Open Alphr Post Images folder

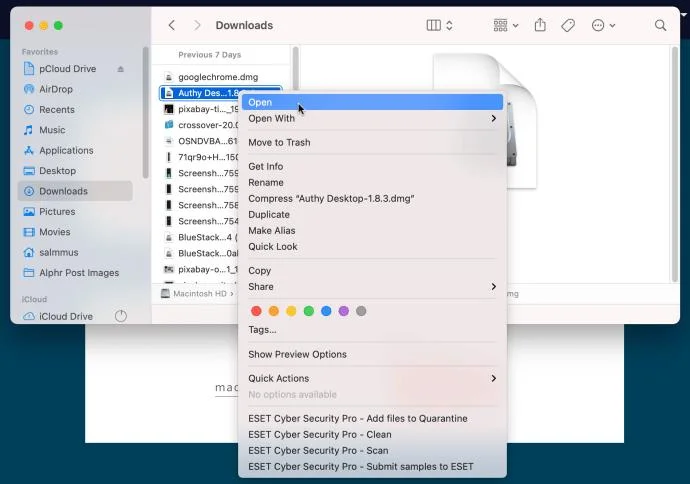79,273
